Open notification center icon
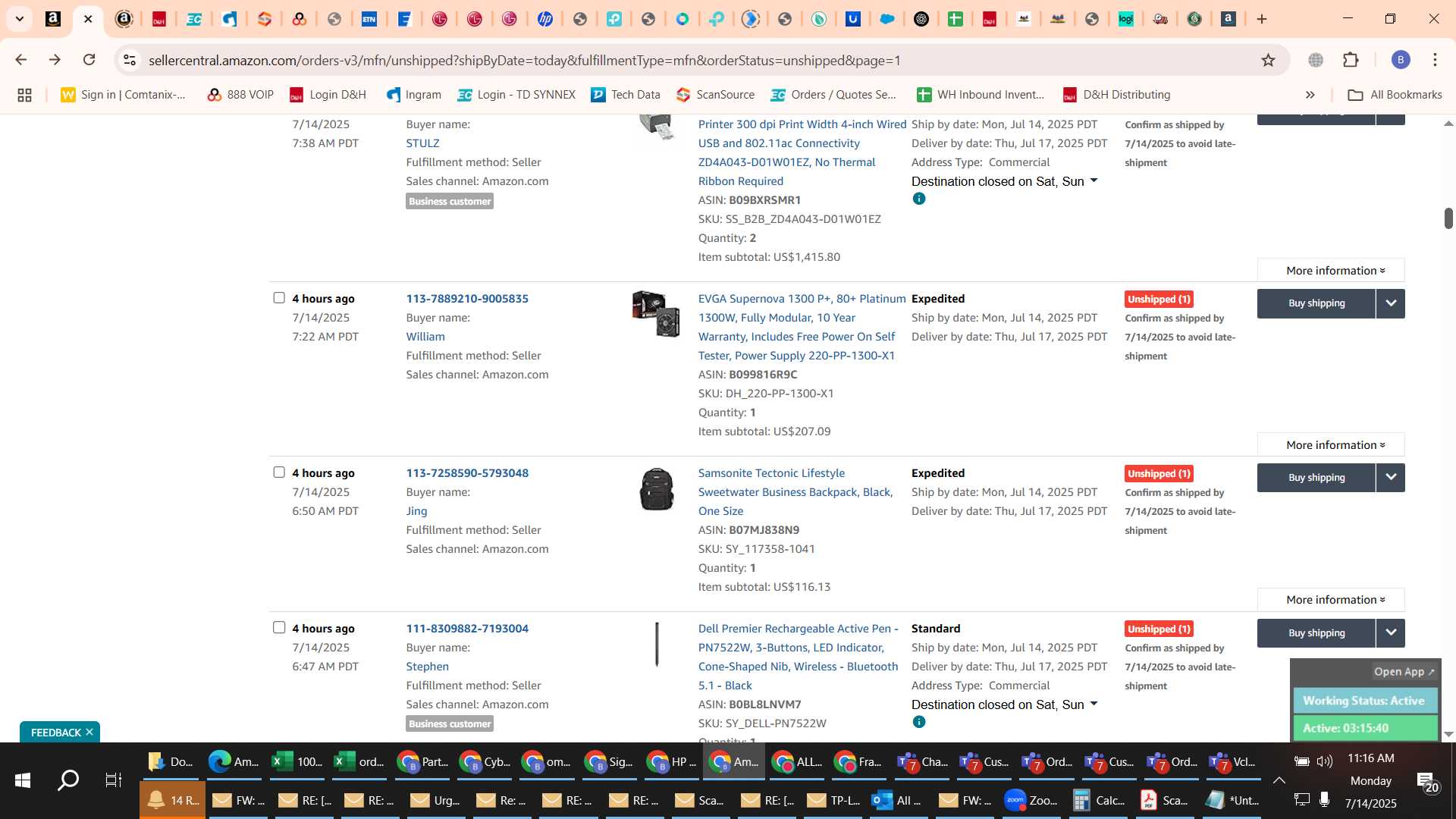This screenshot has height=819, width=1456. [x=1426, y=781]
